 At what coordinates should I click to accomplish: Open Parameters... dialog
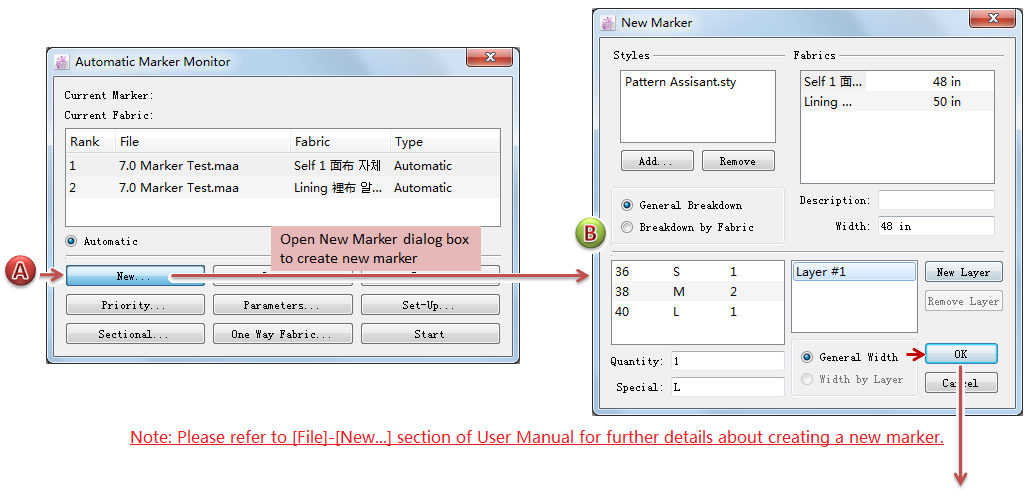[281, 305]
